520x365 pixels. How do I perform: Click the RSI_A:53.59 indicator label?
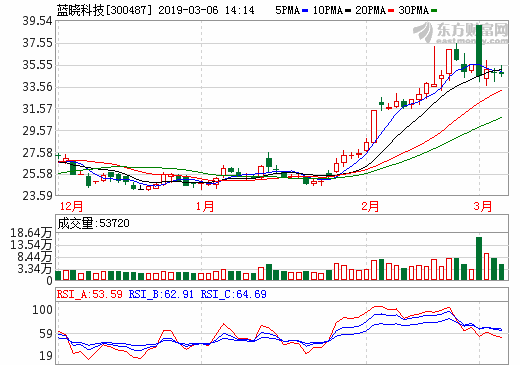[x=90, y=294]
